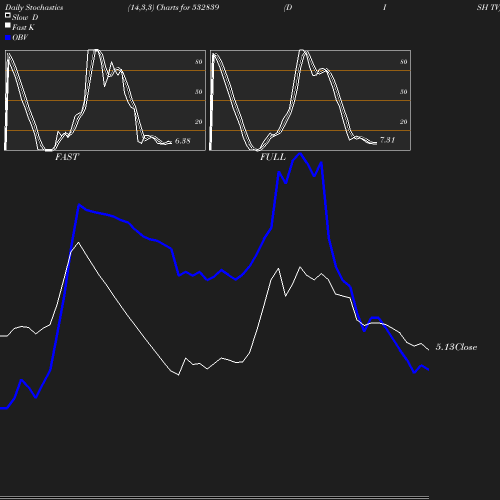
Task: Click the FAST label under chart
Action: click(67, 157)
